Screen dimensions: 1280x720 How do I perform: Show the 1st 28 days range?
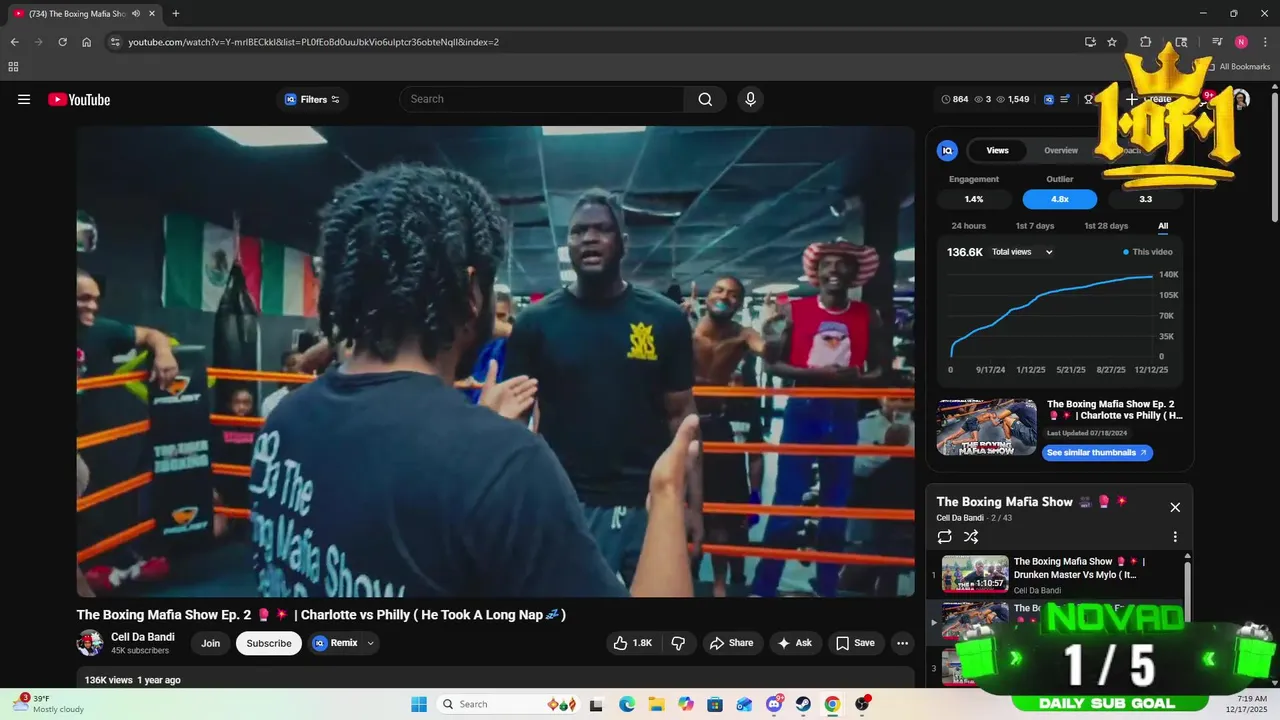(1106, 226)
